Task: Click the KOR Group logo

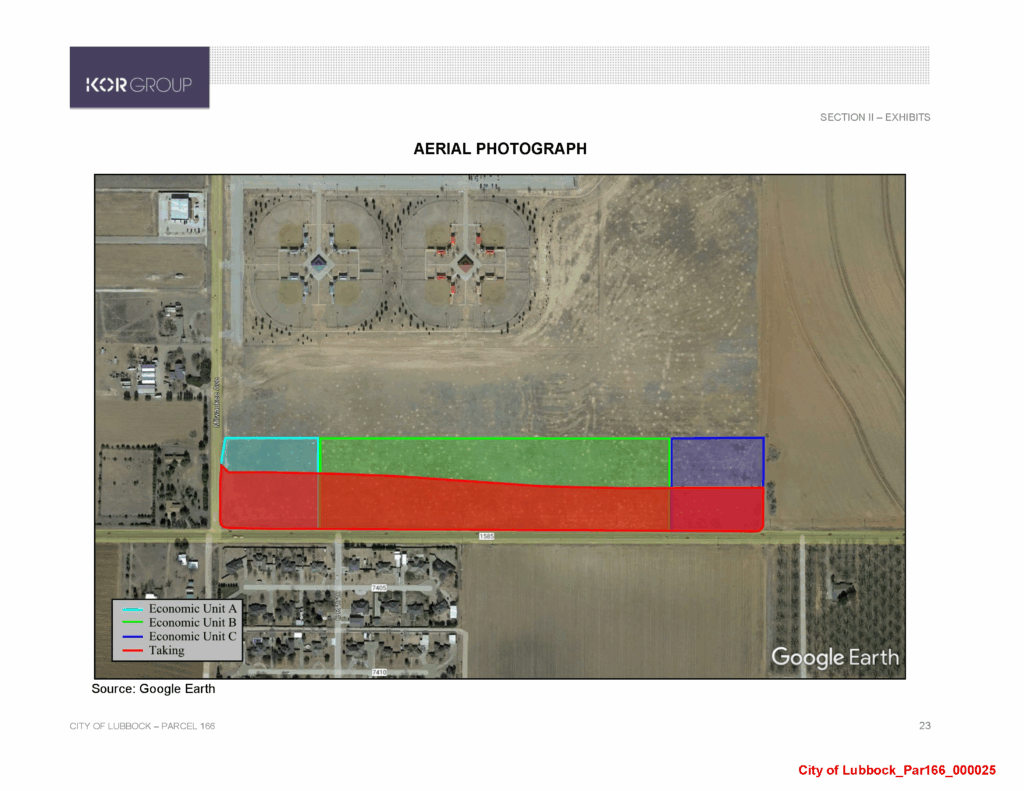Action: pyautogui.click(x=139, y=84)
